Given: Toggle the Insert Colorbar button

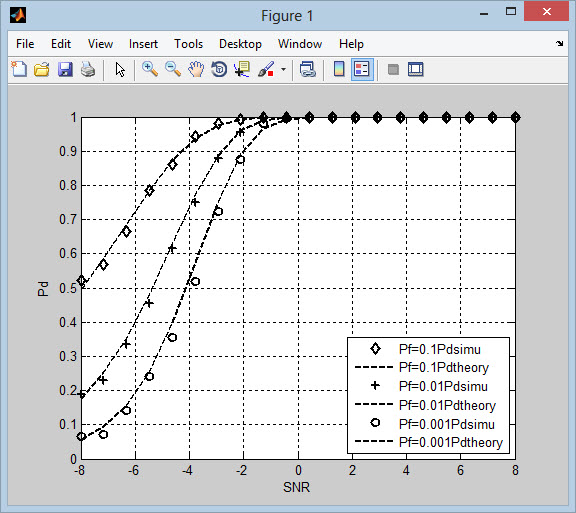Looking at the screenshot, I should [339, 69].
